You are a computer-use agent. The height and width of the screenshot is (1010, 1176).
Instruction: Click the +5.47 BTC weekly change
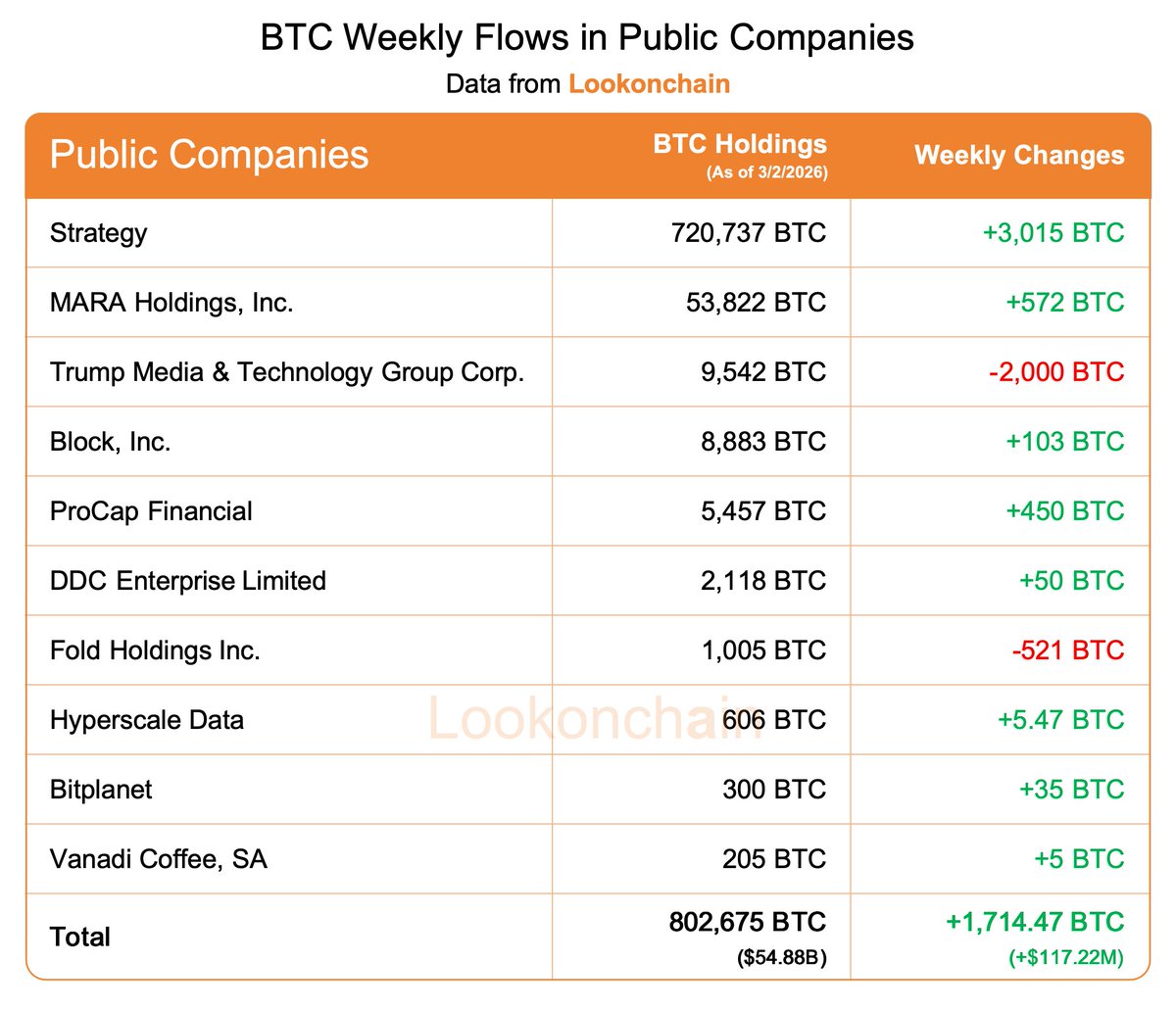(1060, 720)
